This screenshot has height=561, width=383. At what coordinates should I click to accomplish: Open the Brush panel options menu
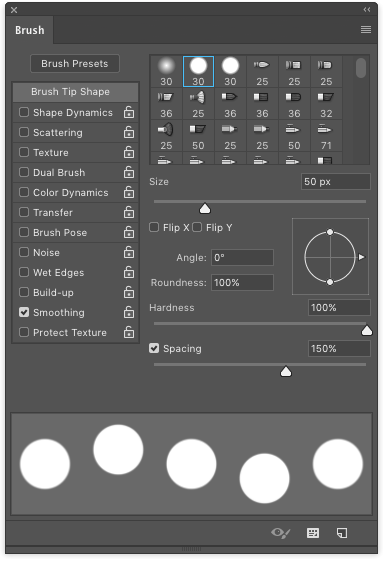(x=366, y=29)
